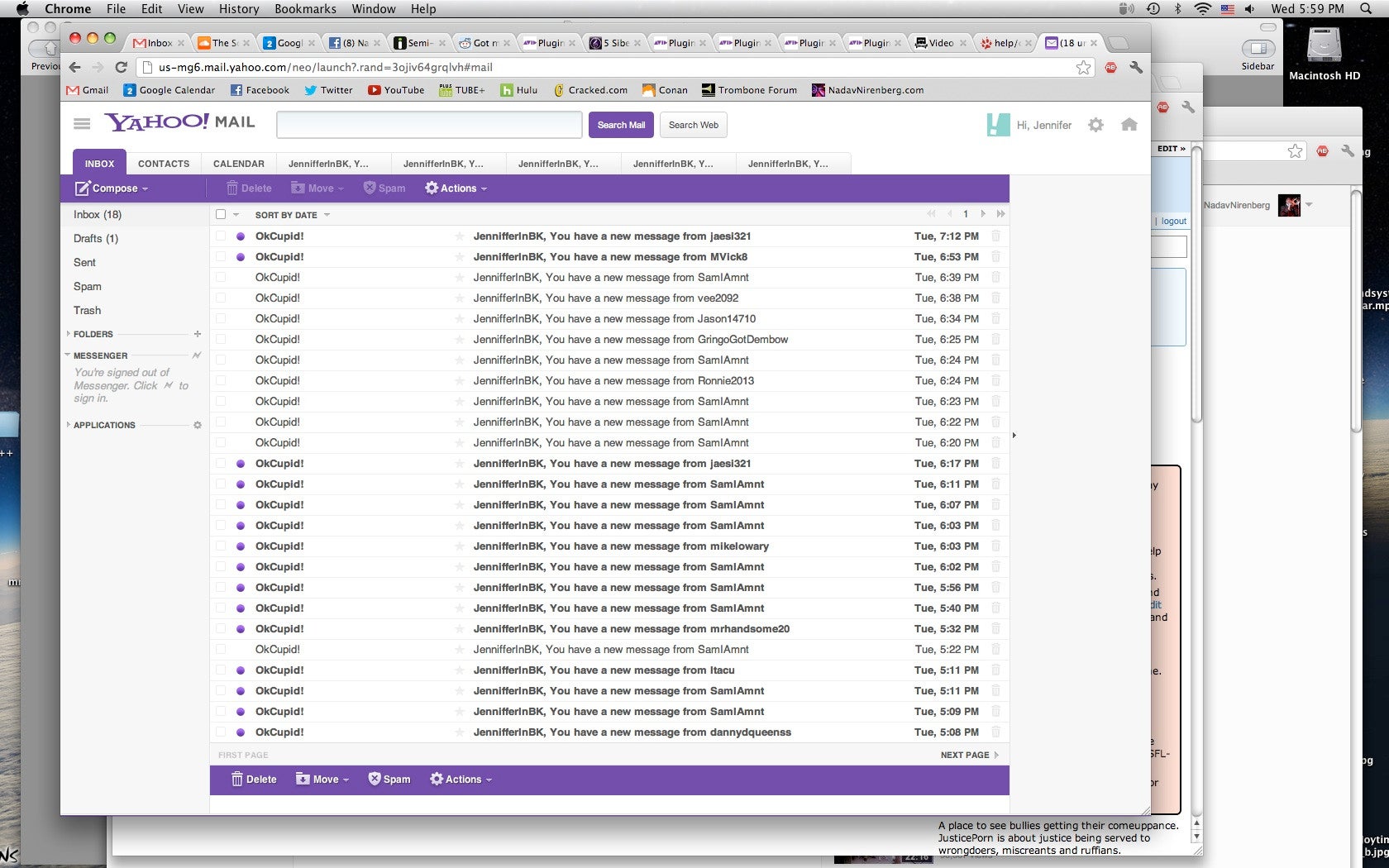Click the bottom toolbar Delete trash icon
The width and height of the screenshot is (1389, 868).
click(236, 780)
